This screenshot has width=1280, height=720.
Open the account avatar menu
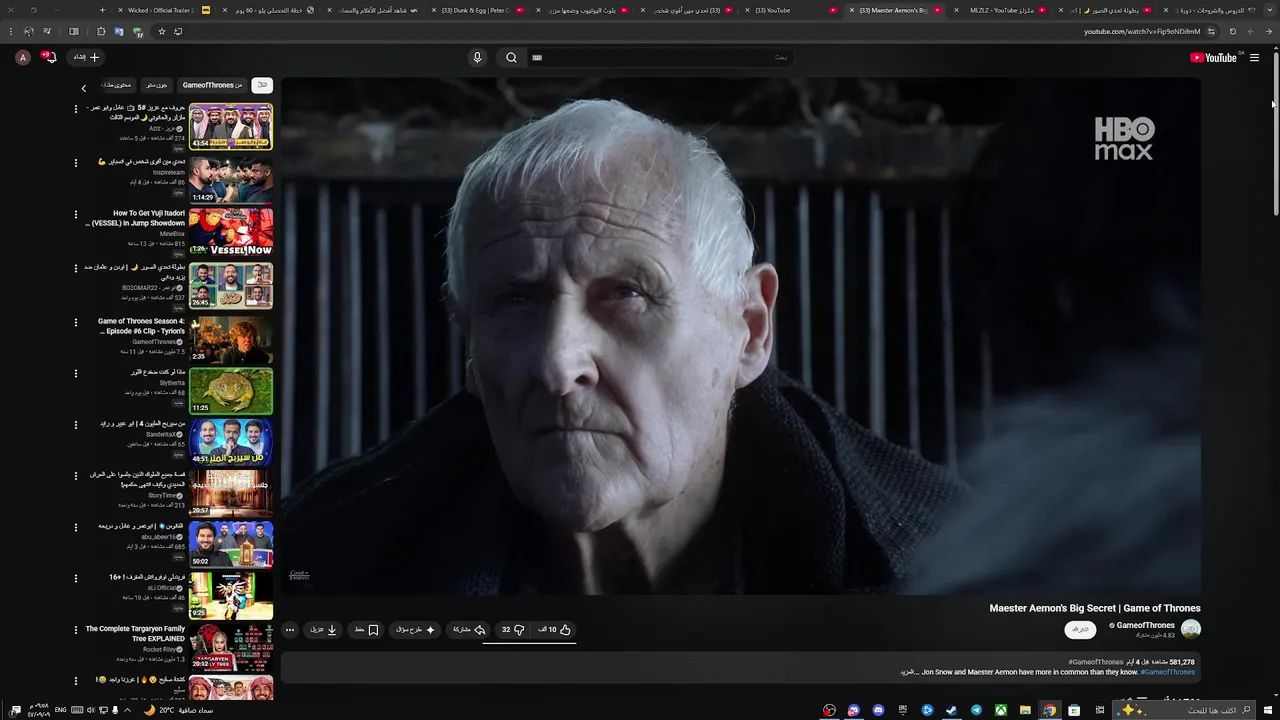pyautogui.click(x=23, y=57)
